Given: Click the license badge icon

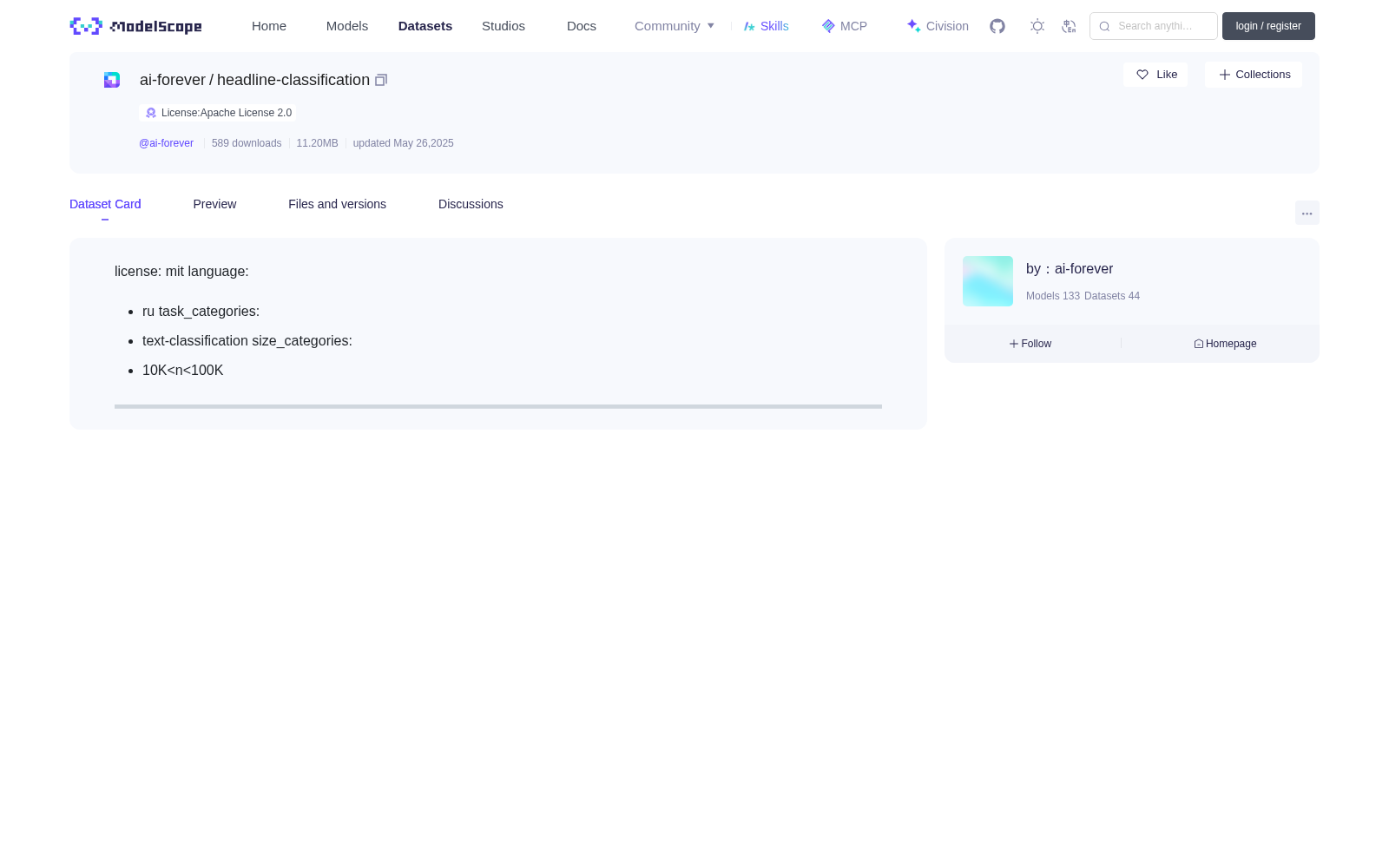Looking at the screenshot, I should 151,113.
